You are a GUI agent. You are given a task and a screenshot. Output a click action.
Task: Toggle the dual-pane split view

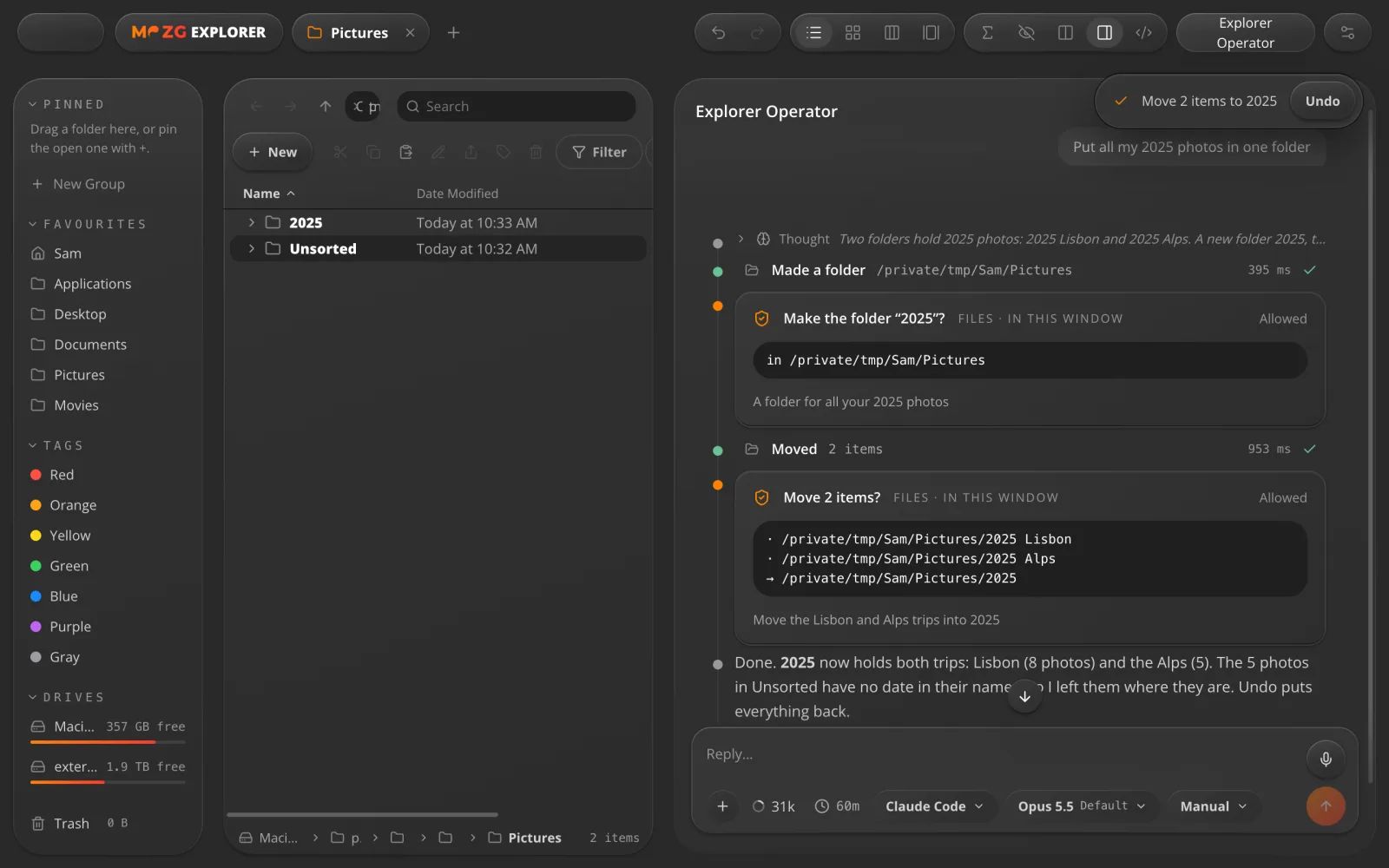pyautogui.click(x=1065, y=33)
